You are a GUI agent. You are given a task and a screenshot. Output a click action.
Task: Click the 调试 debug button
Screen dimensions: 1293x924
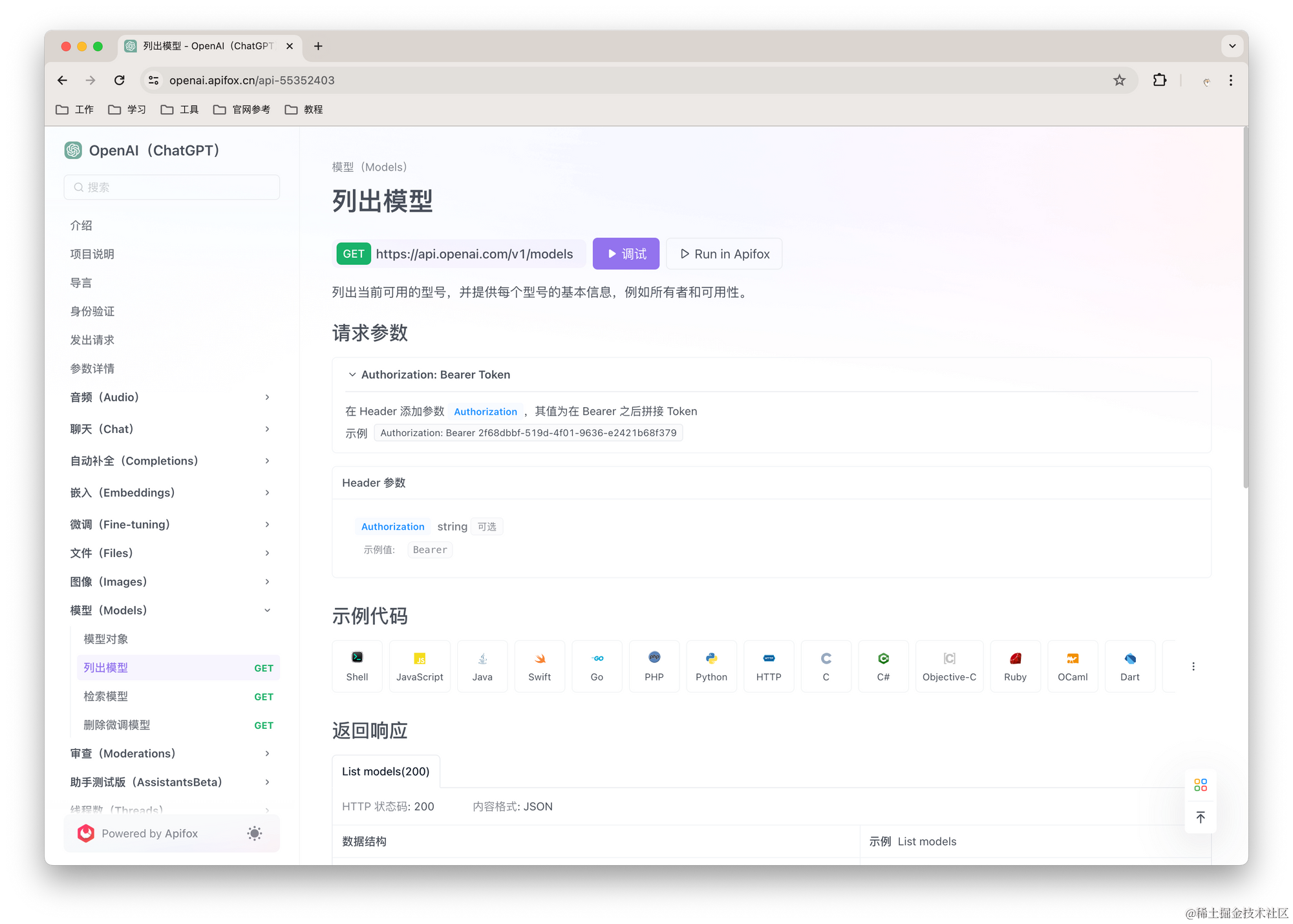[626, 253]
